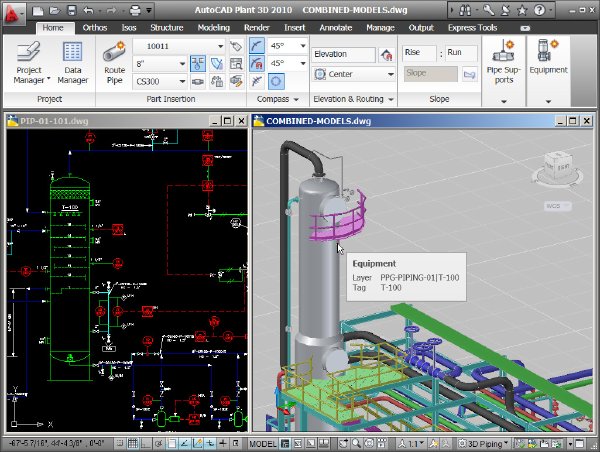
Task: Click the Pipe Supports tool
Action: click(x=504, y=62)
